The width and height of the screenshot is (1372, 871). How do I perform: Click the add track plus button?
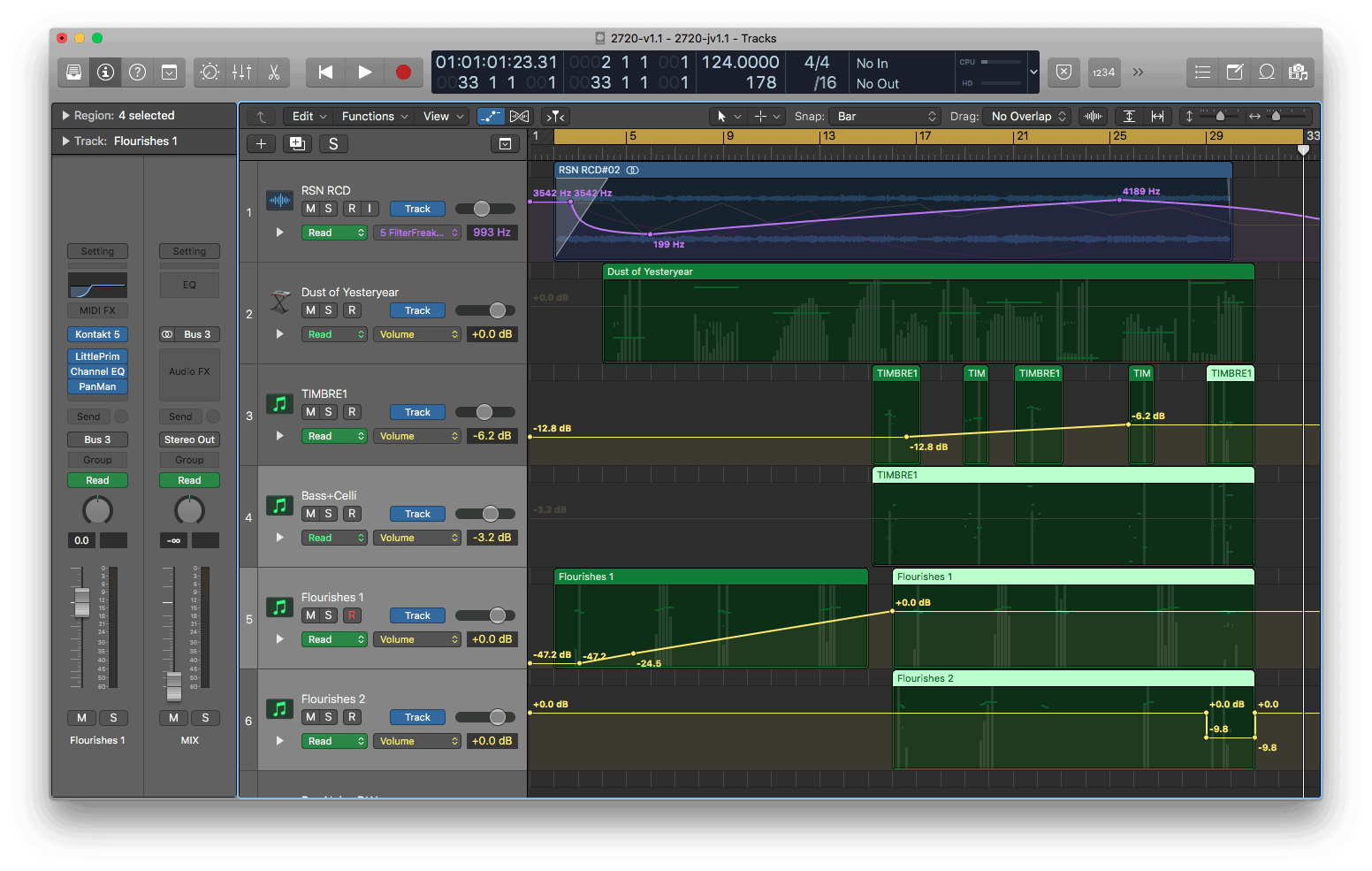[261, 144]
